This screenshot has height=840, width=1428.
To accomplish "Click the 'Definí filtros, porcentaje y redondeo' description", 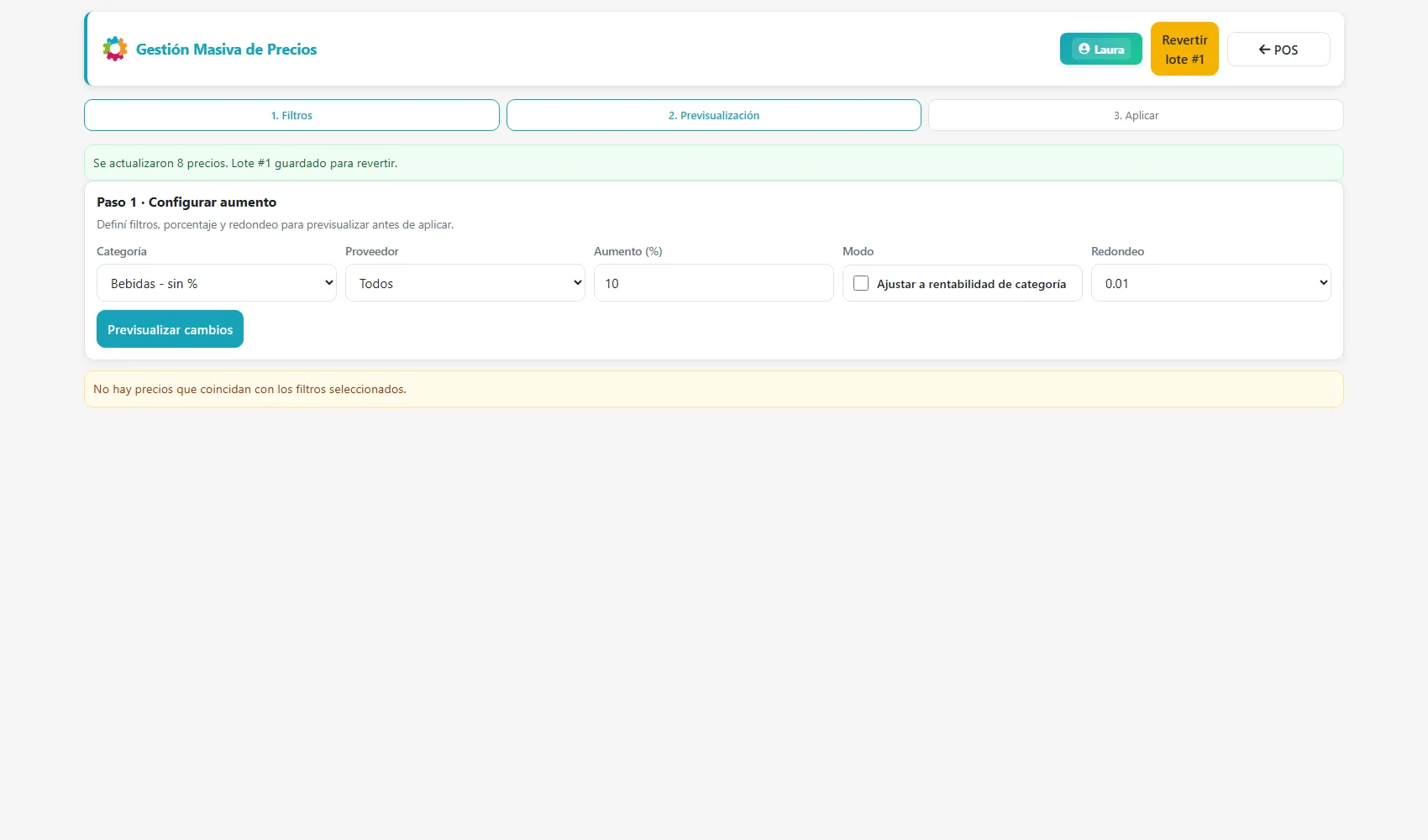I will pyautogui.click(x=275, y=224).
